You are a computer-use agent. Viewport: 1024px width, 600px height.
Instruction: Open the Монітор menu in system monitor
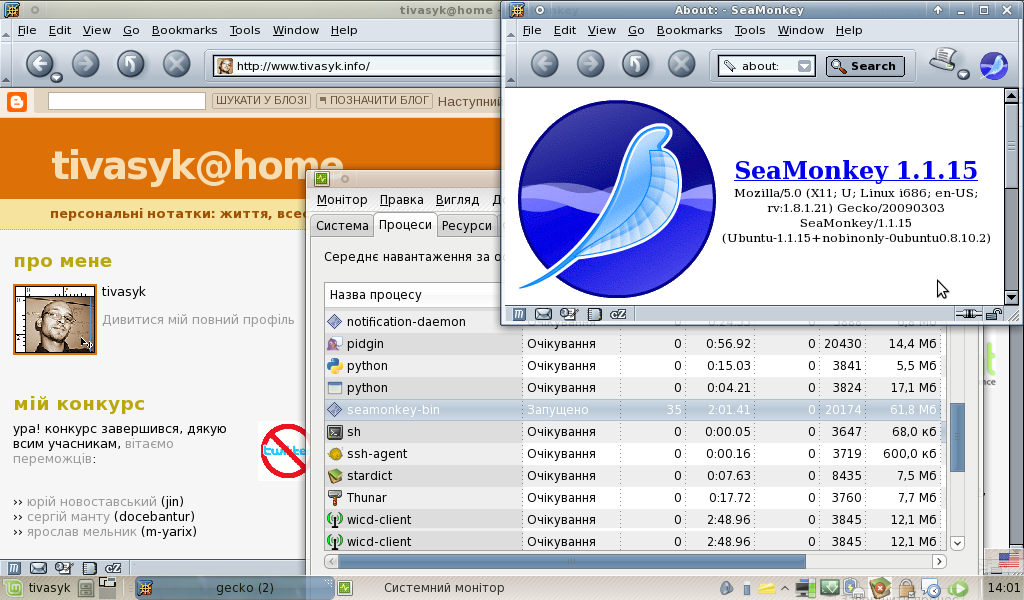click(342, 200)
